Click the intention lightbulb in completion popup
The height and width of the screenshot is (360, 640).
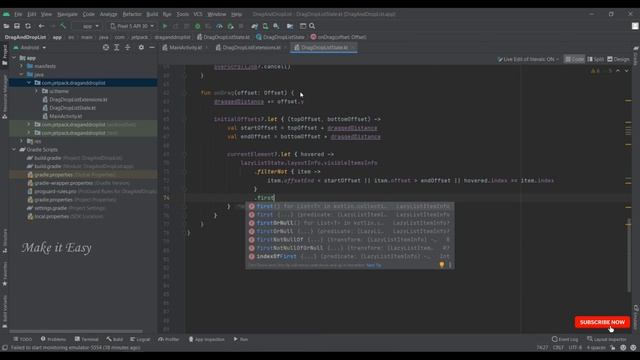(x=442, y=265)
